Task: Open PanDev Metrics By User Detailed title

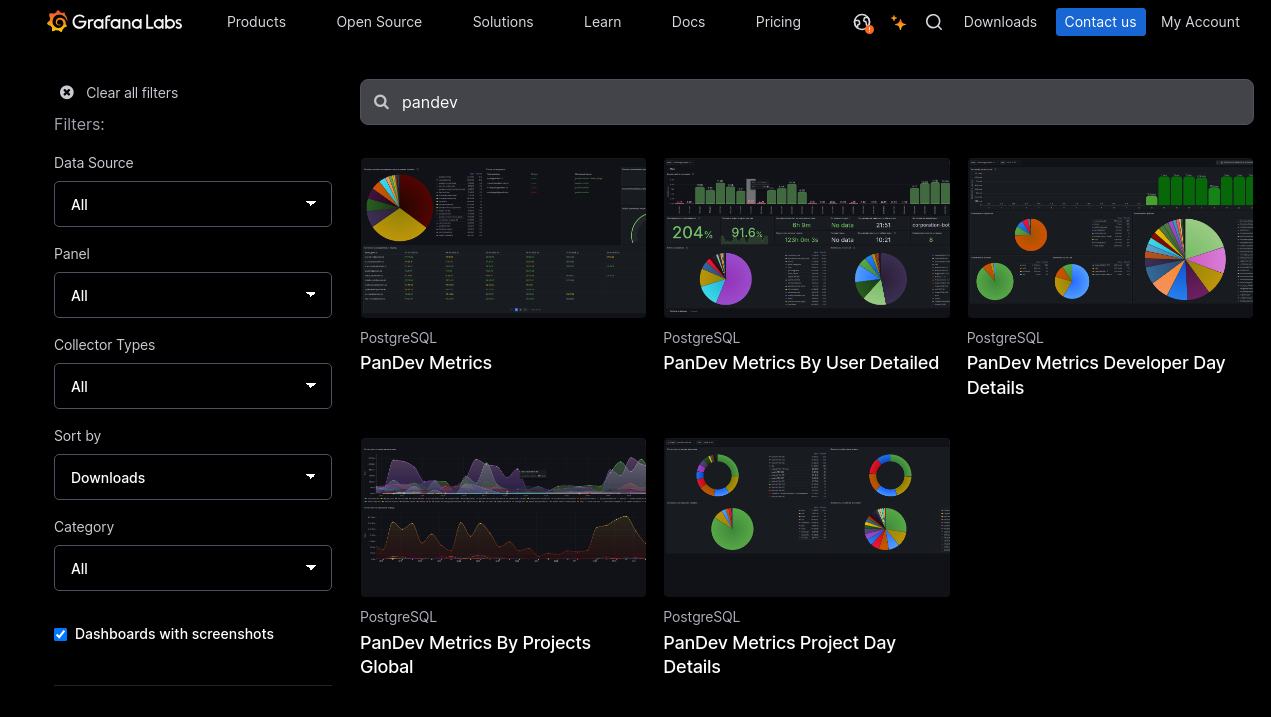Action: tap(801, 363)
